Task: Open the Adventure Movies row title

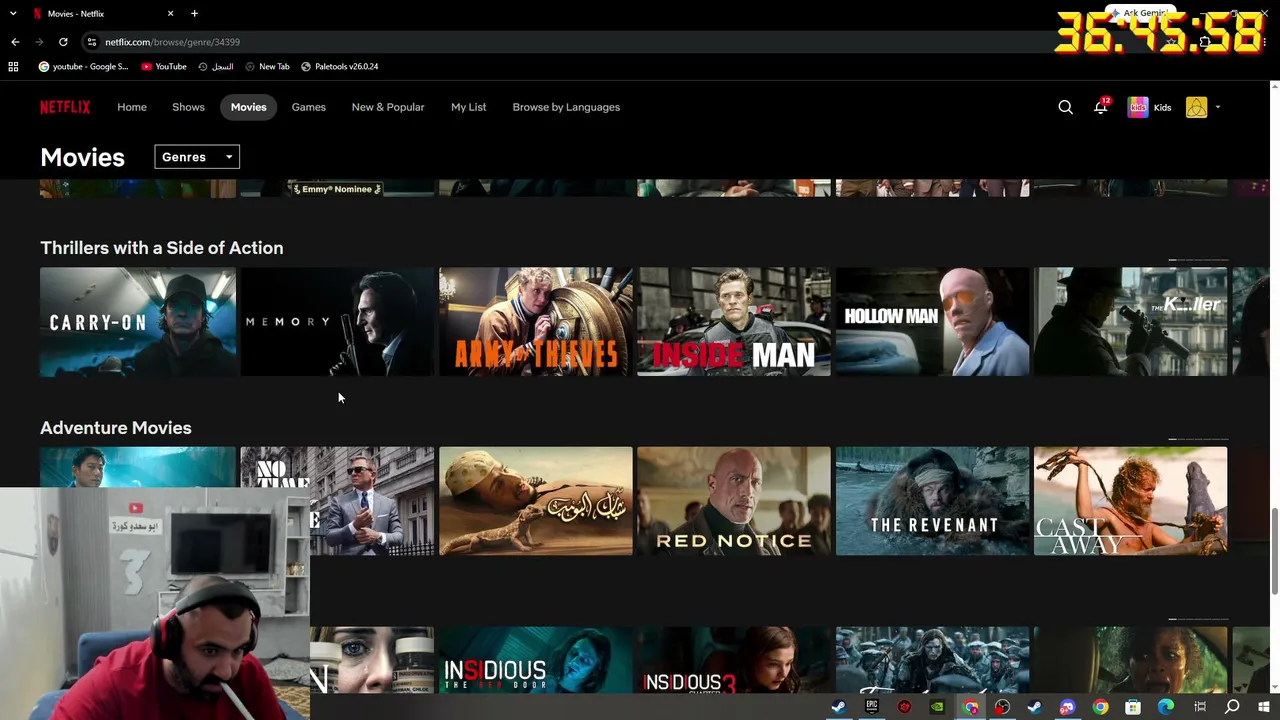Action: tap(116, 428)
